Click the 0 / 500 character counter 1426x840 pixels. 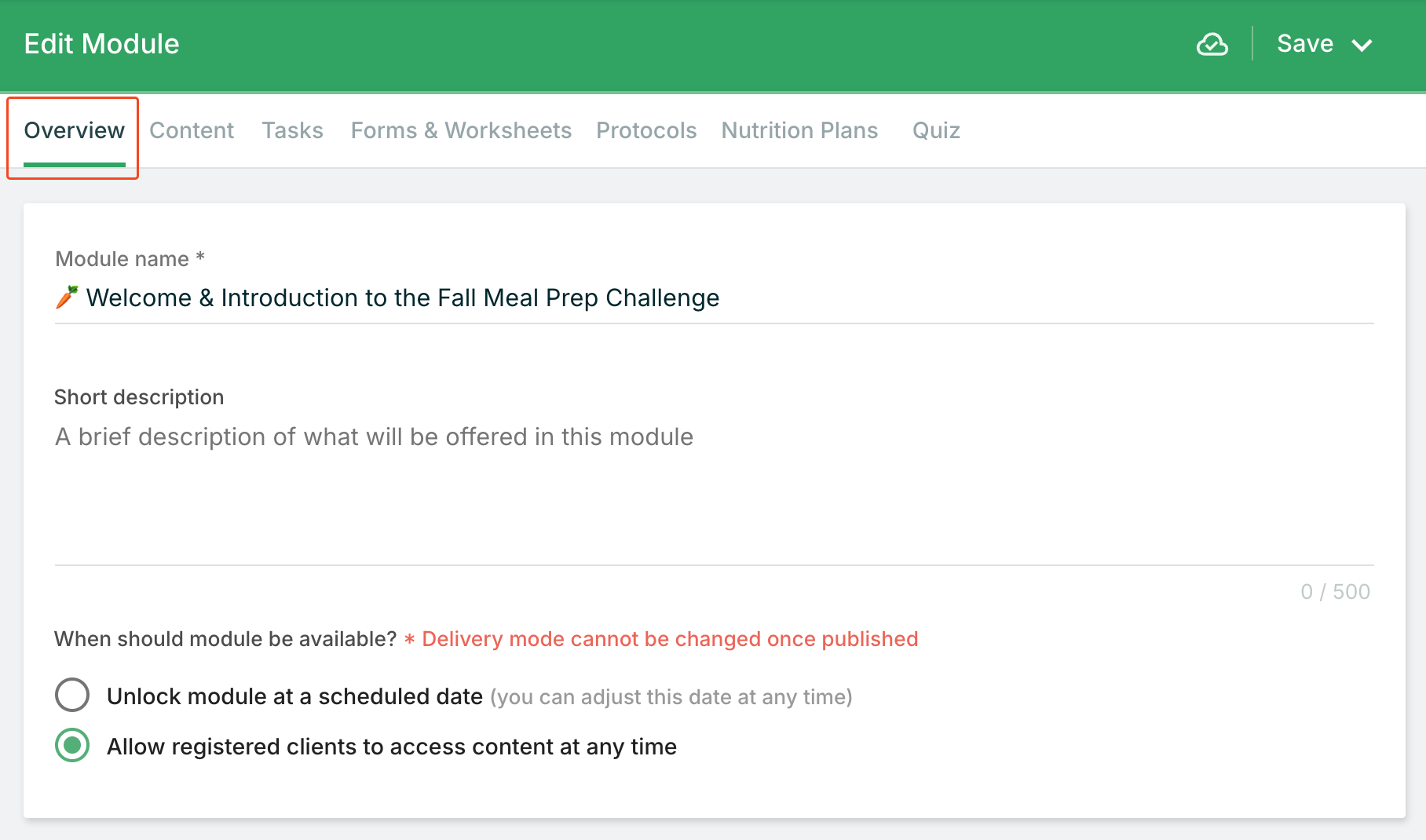(x=1335, y=592)
